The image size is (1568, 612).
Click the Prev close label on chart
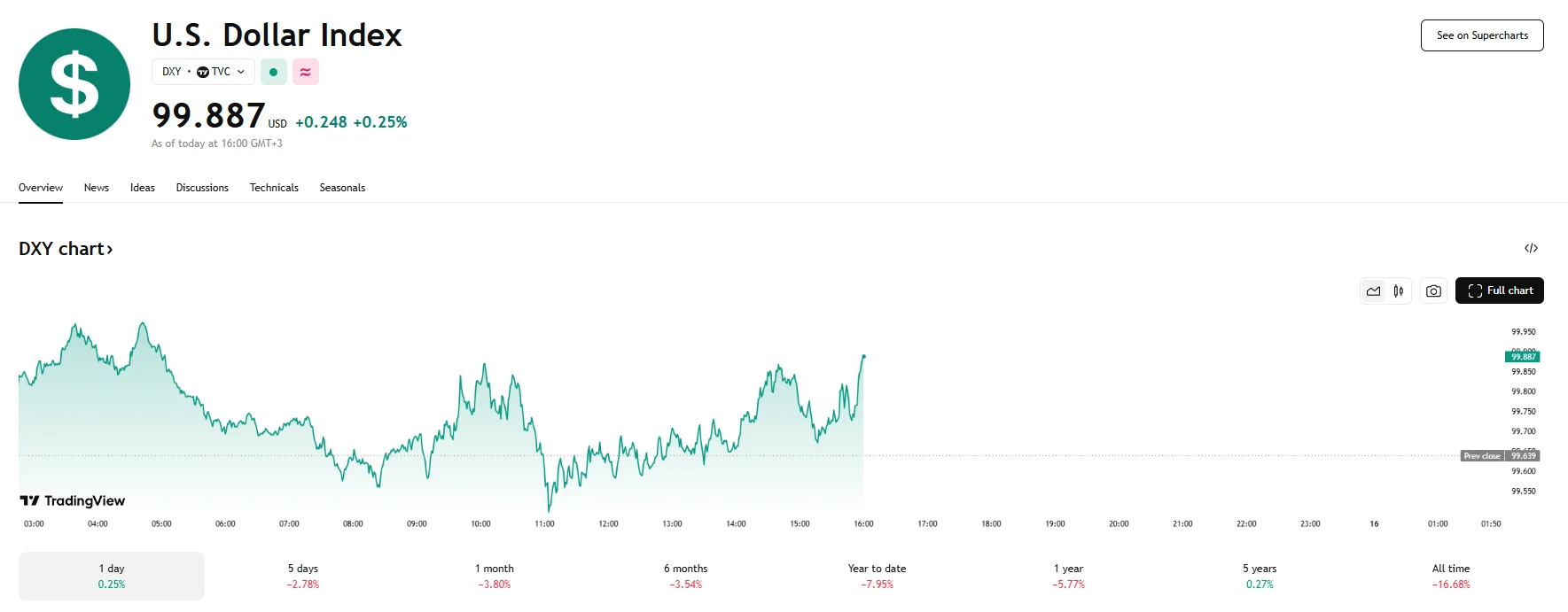pos(1481,456)
